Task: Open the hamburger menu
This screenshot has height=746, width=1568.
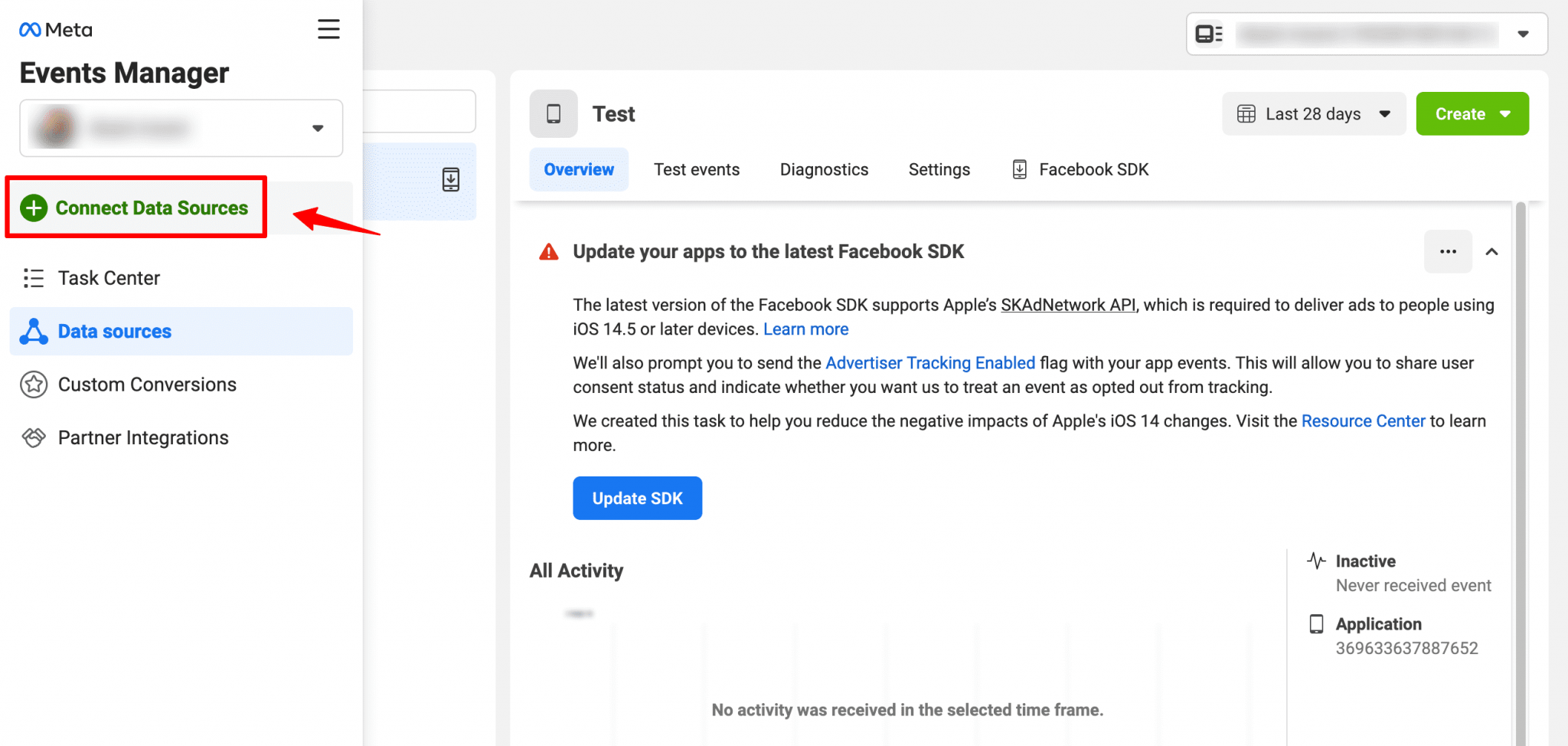Action: [x=328, y=29]
